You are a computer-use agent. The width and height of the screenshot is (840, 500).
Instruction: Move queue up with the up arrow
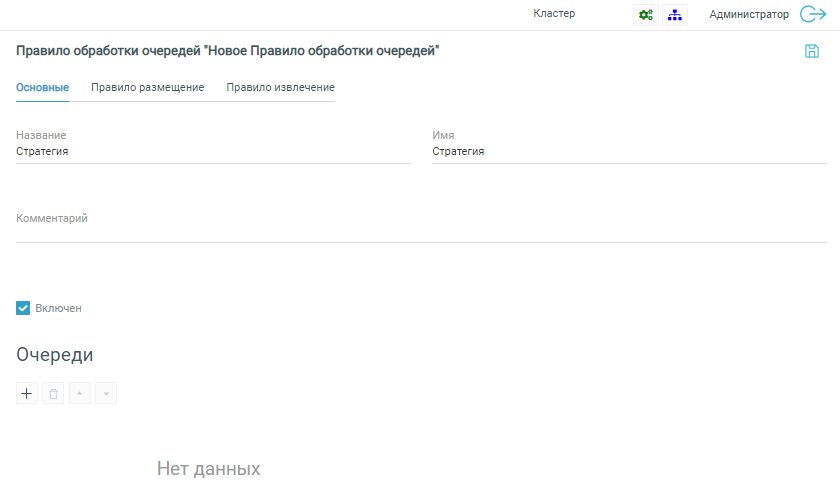click(x=80, y=394)
